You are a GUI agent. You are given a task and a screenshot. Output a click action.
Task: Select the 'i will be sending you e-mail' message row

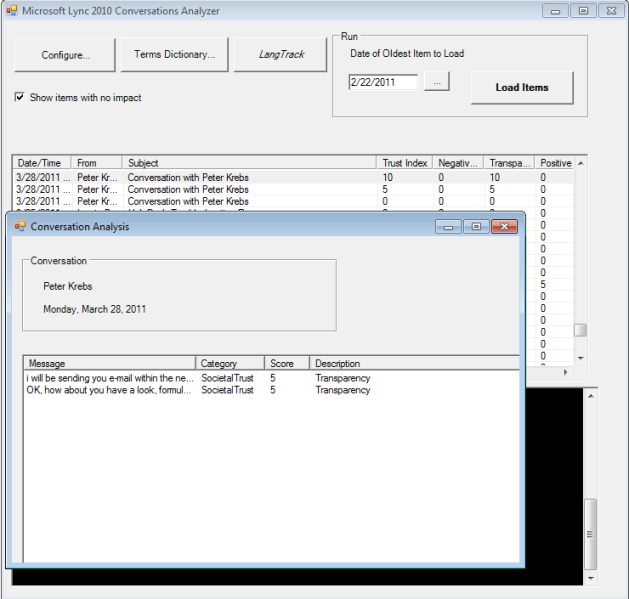[110, 378]
